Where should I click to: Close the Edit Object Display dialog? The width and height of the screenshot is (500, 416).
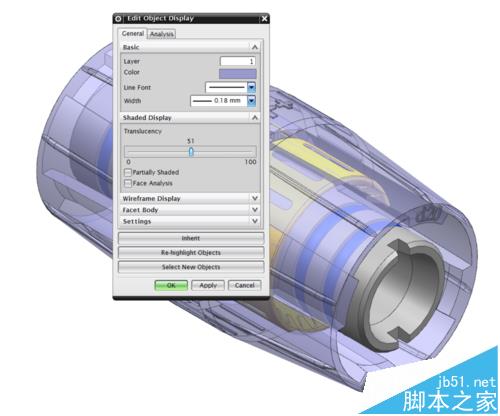264,19
